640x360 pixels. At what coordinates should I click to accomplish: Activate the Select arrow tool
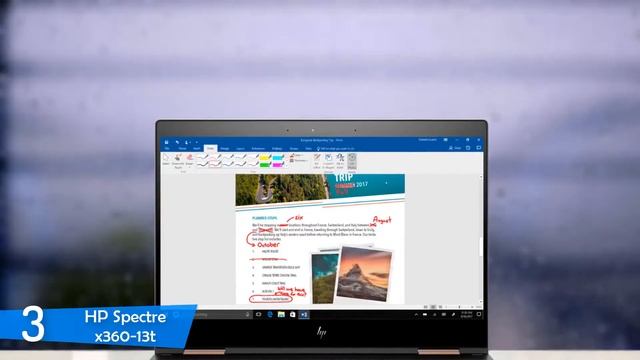[x=166, y=160]
